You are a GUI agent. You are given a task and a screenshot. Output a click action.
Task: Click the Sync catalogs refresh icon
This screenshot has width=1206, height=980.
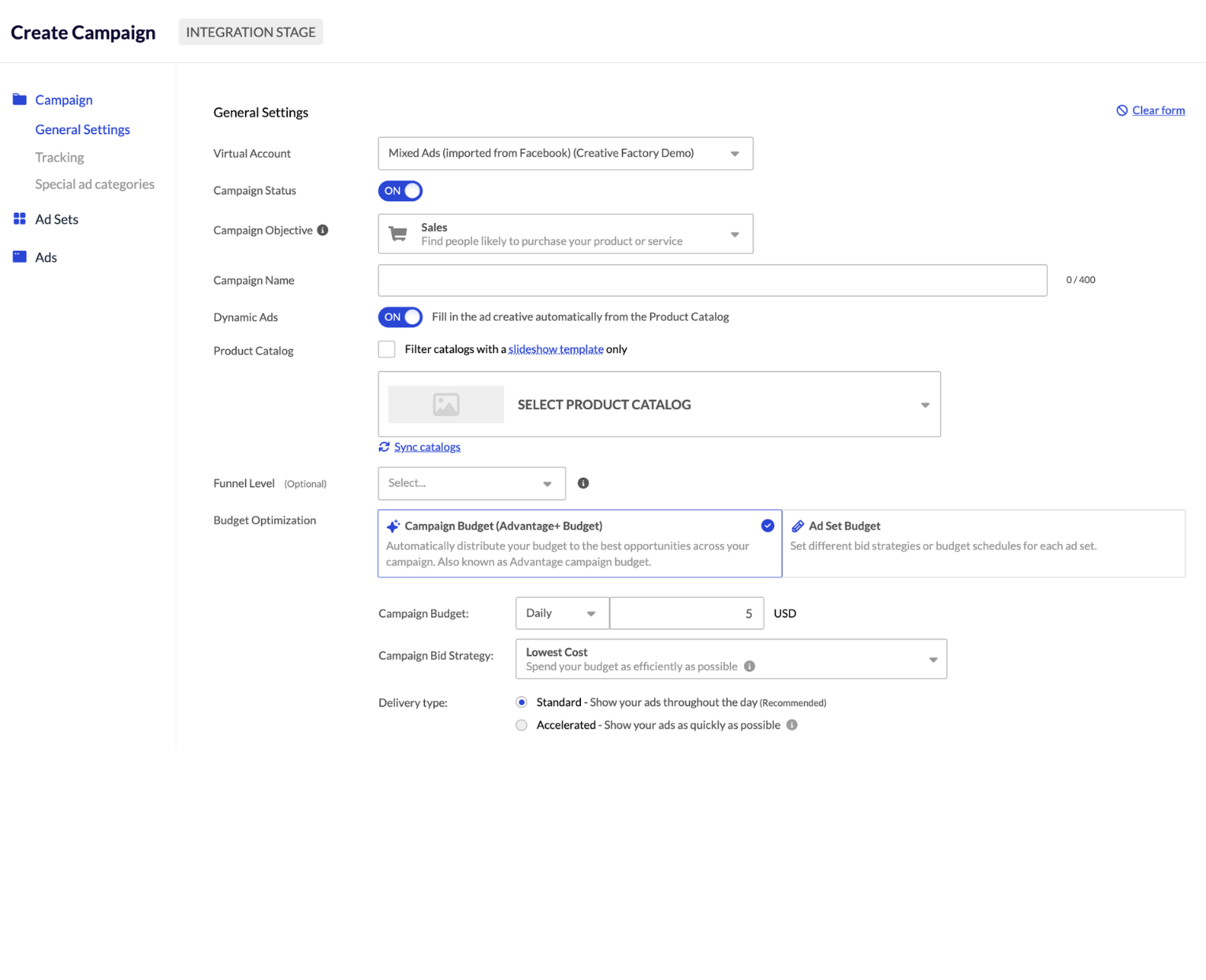tap(384, 447)
